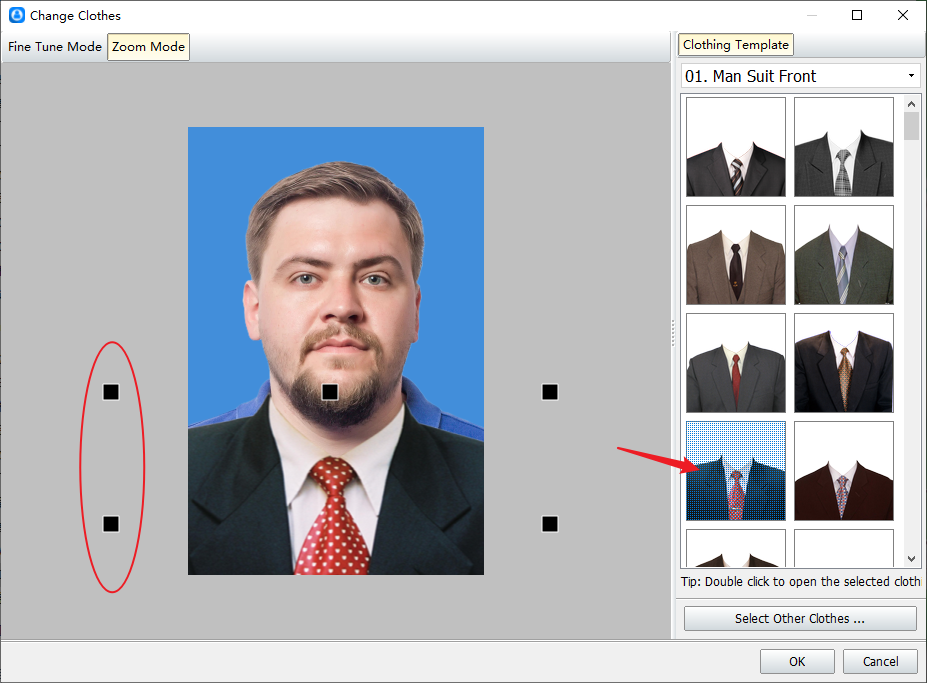
Task: Click the panel splitter grip
Action: [x=673, y=334]
